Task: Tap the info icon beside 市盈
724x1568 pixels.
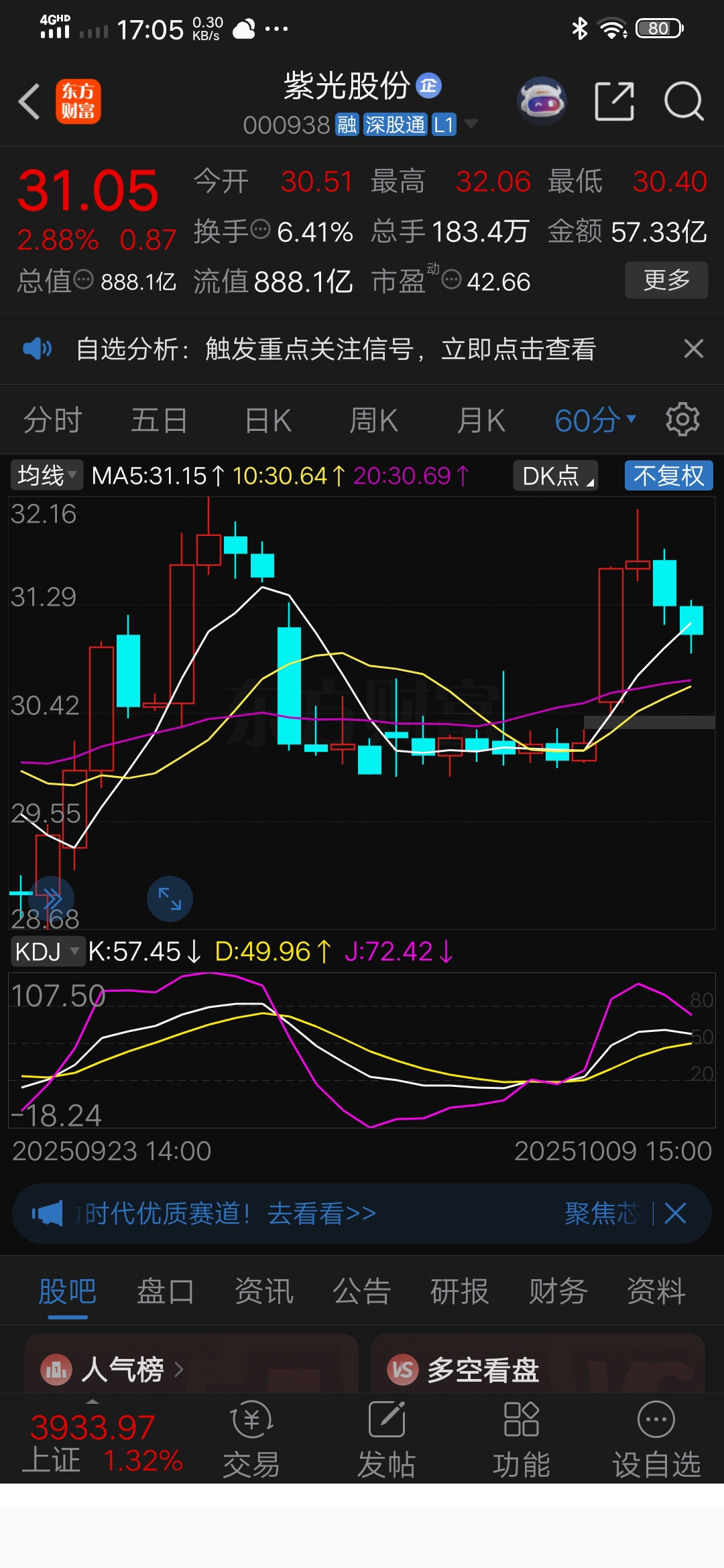Action: point(452,279)
